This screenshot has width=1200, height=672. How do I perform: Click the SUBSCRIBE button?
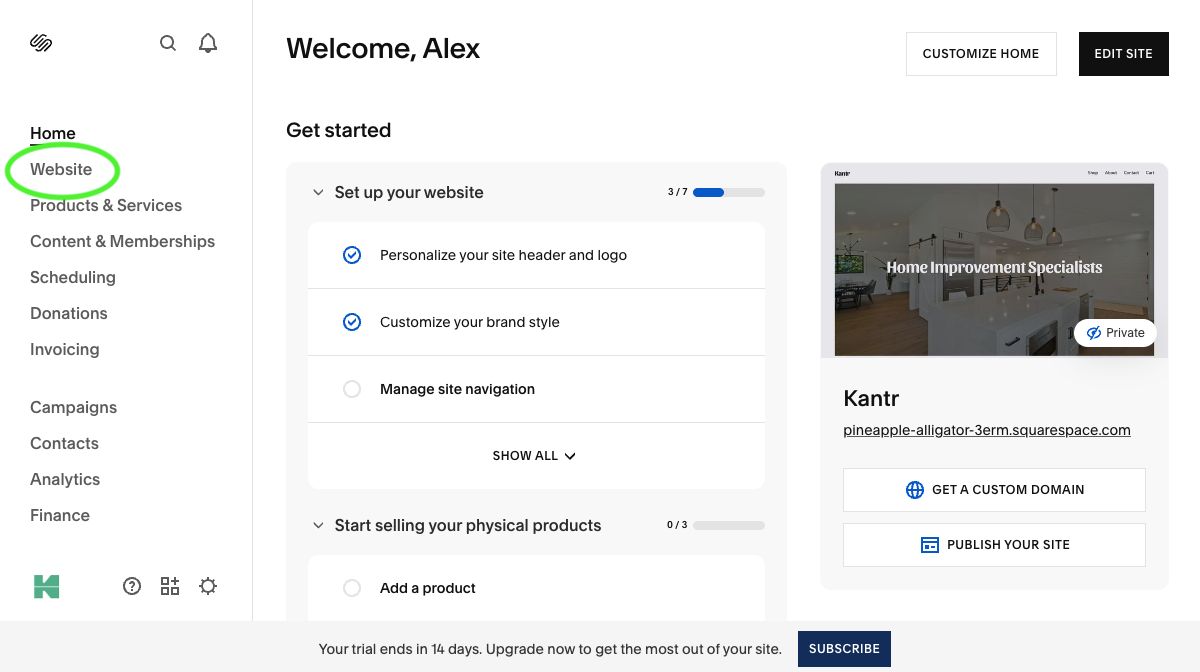coord(844,649)
